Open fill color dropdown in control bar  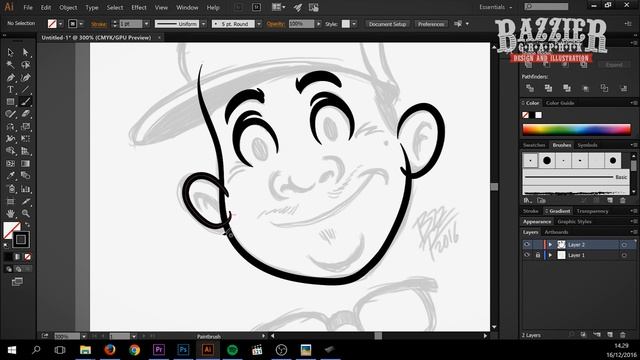(x=60, y=24)
